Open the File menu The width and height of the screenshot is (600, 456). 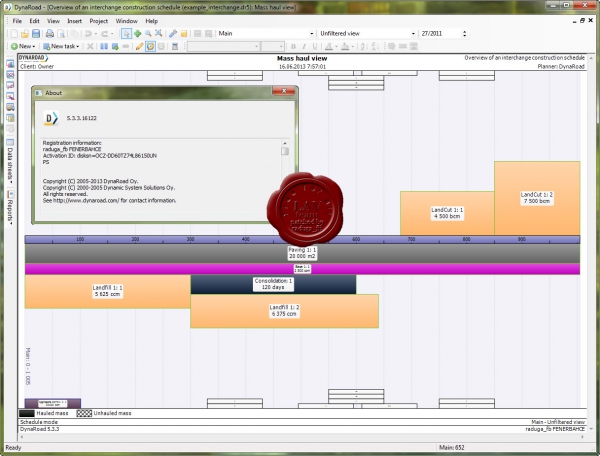17,21
